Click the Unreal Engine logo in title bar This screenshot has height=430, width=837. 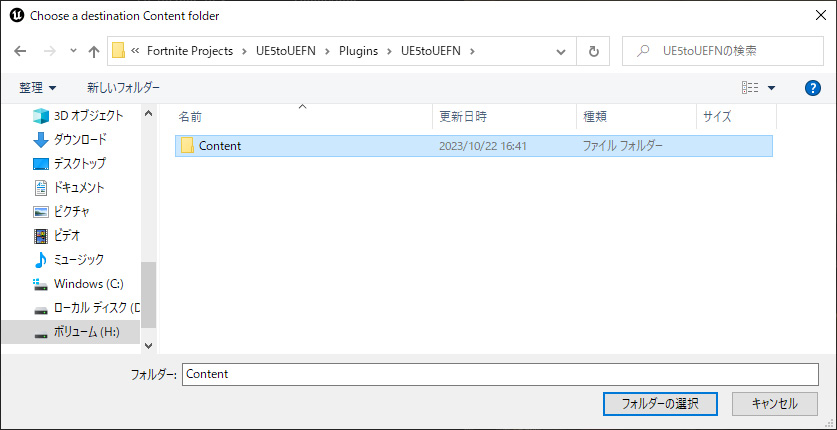[17, 15]
